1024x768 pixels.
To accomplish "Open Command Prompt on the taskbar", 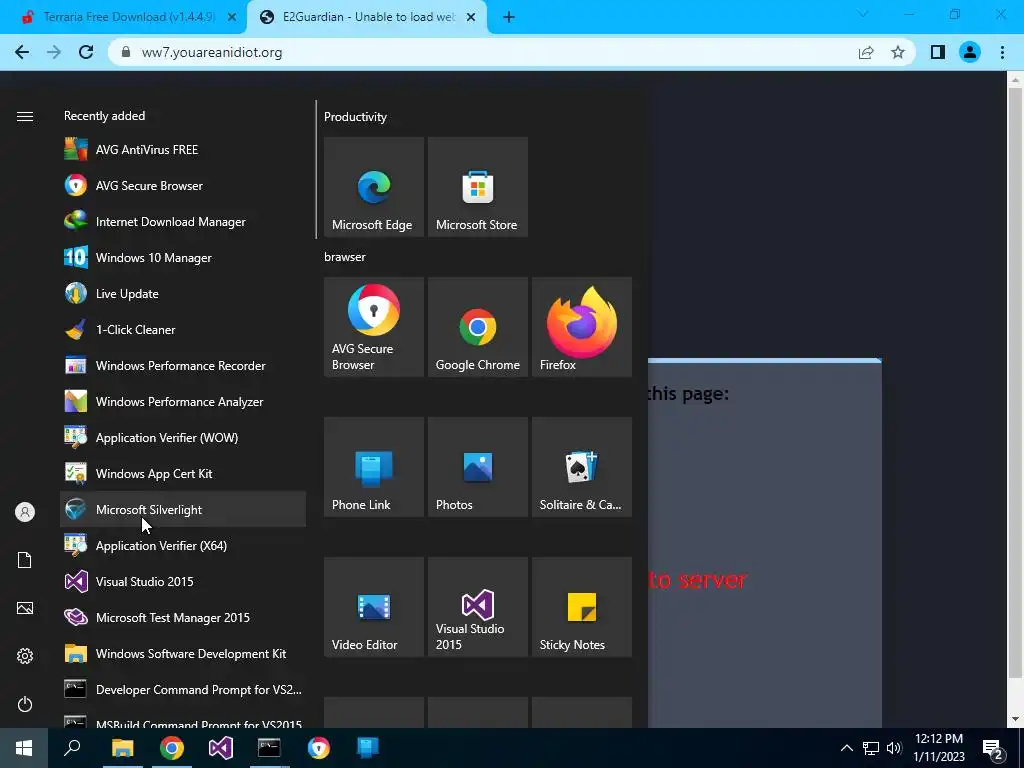I will click(x=269, y=748).
